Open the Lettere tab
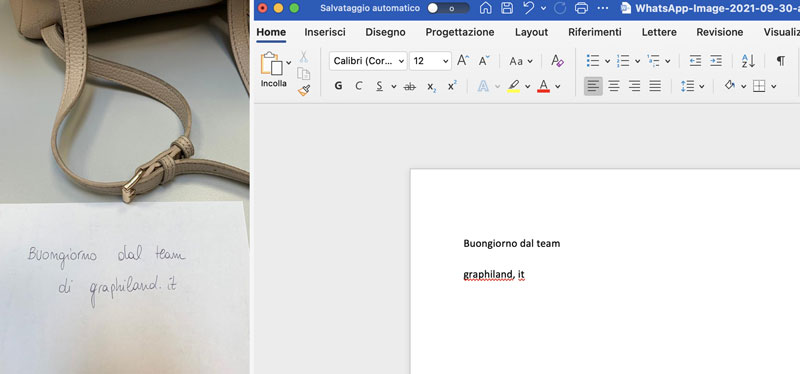The width and height of the screenshot is (800, 374). tap(659, 32)
